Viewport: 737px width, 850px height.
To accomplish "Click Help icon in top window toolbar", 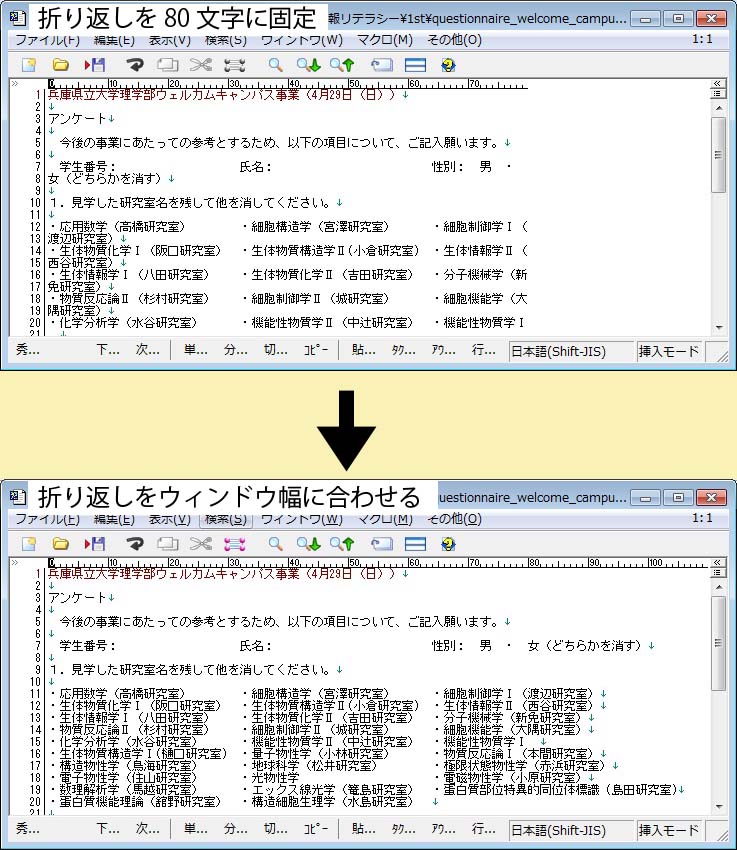I will pos(448,65).
